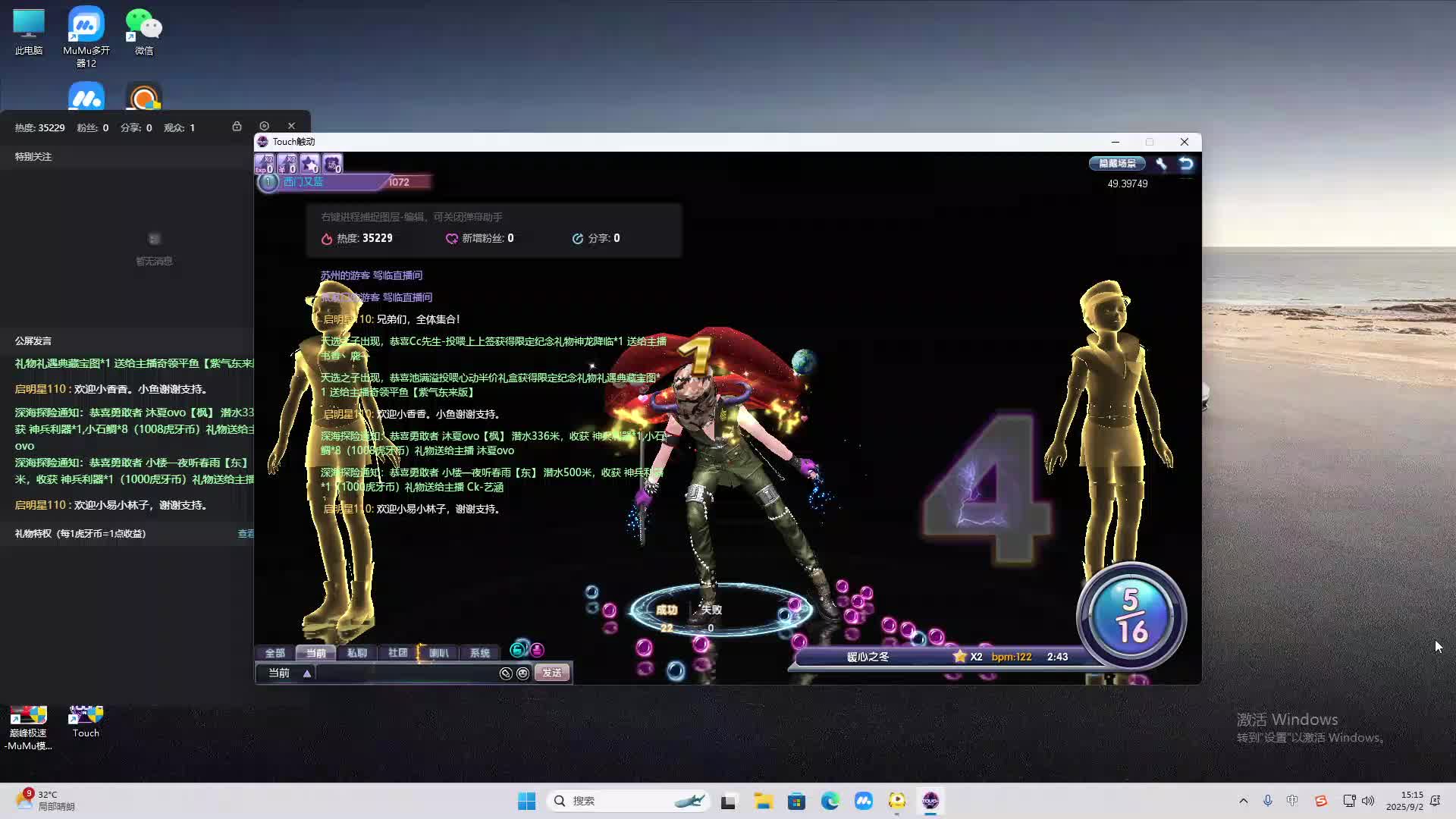Click the blue return arrow icon
The height and width of the screenshot is (819, 1456).
[x=1186, y=163]
